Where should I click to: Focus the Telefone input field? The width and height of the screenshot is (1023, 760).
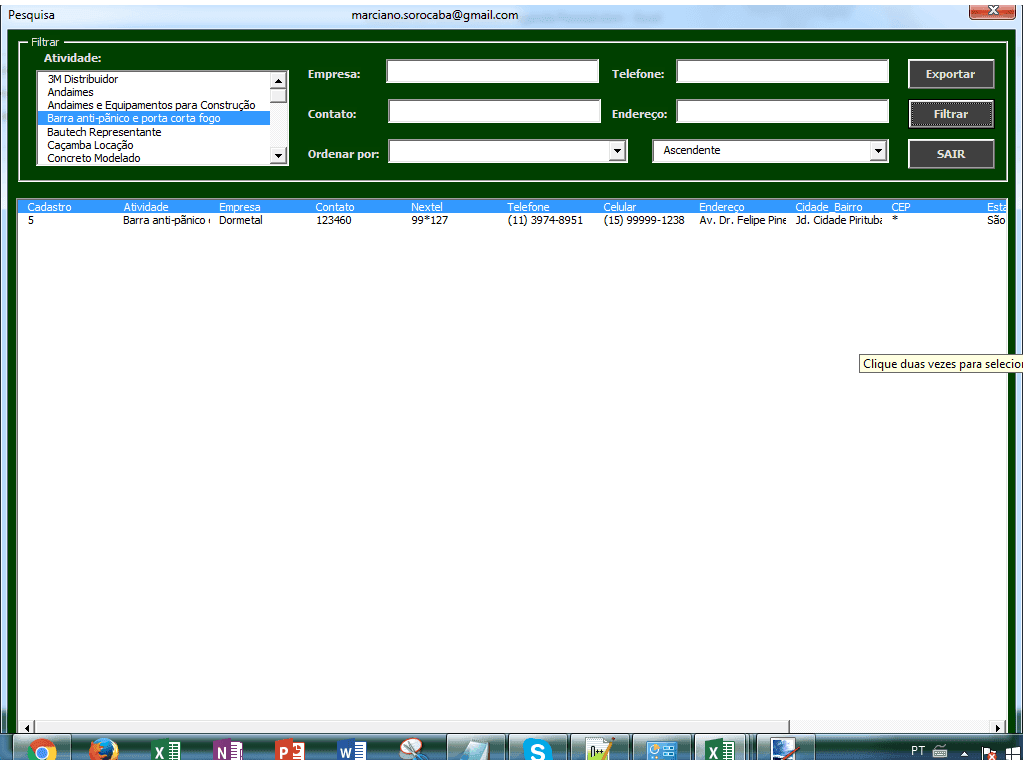click(x=782, y=72)
